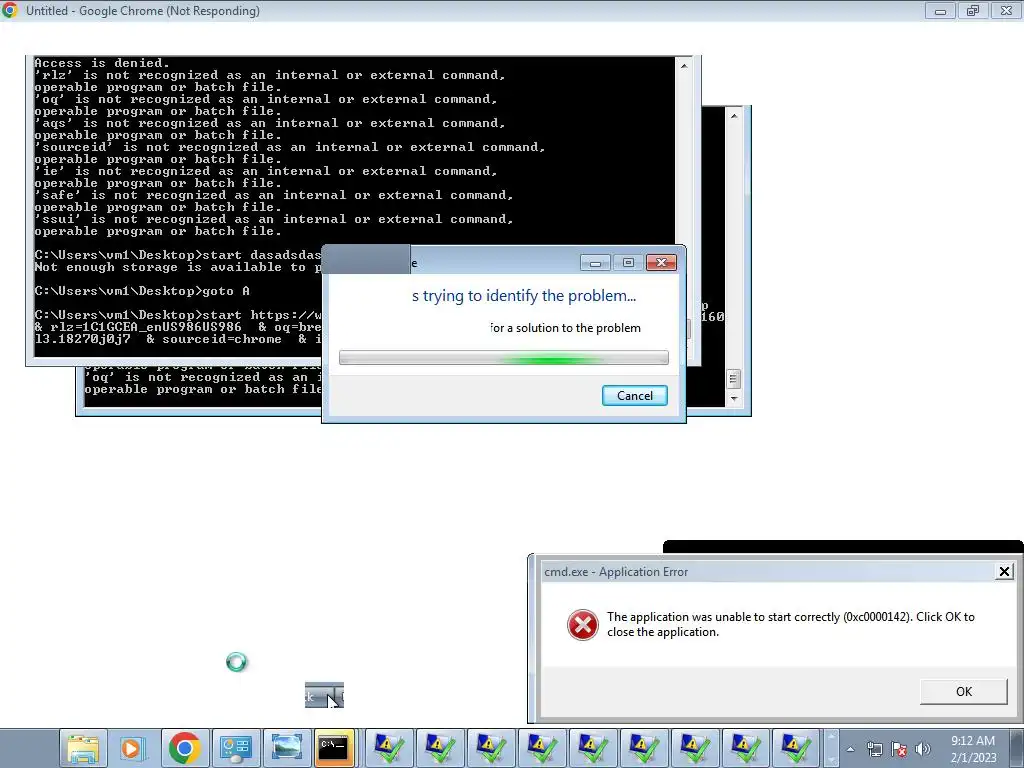Click the taskbar row scroll-up arrow
The image size is (1024, 768).
[831, 737]
